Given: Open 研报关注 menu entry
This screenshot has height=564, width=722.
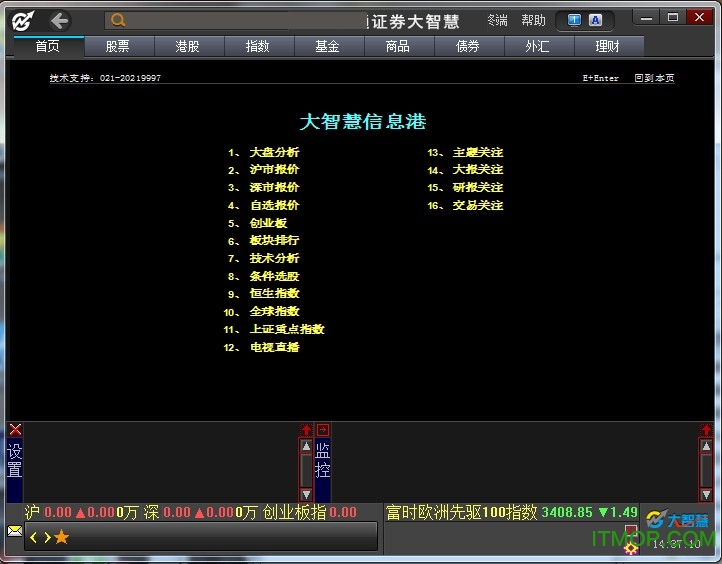Looking at the screenshot, I should [478, 187].
